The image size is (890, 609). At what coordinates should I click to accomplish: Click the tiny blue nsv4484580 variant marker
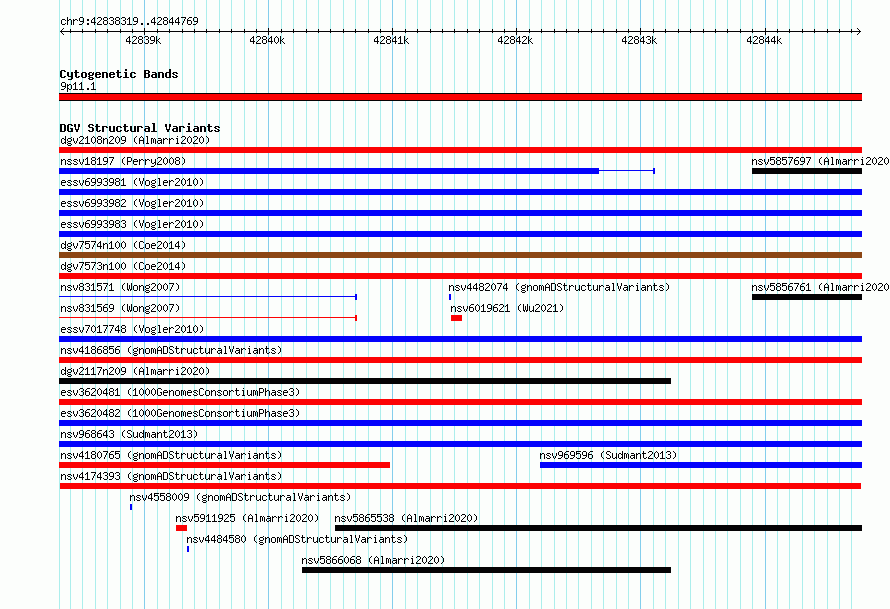click(188, 549)
